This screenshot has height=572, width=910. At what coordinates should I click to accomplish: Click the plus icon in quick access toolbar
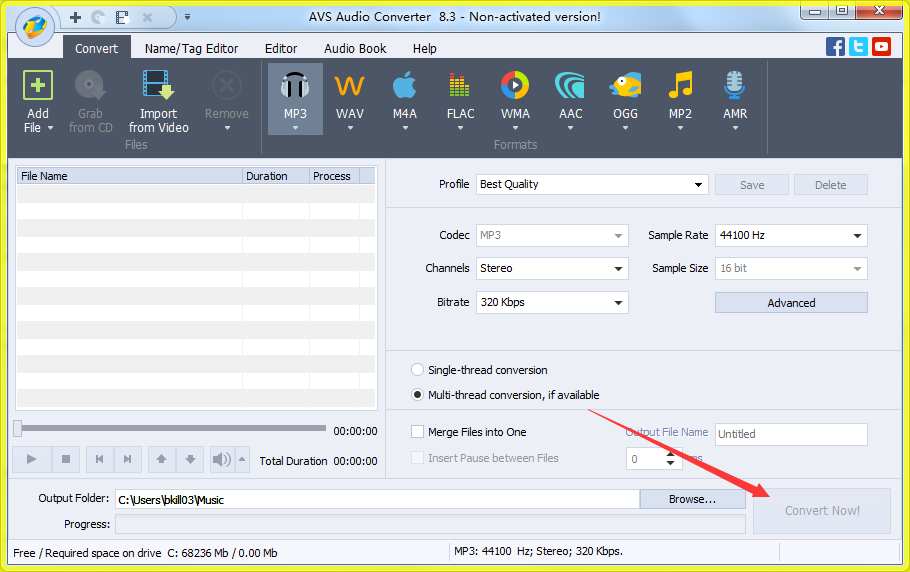(75, 17)
